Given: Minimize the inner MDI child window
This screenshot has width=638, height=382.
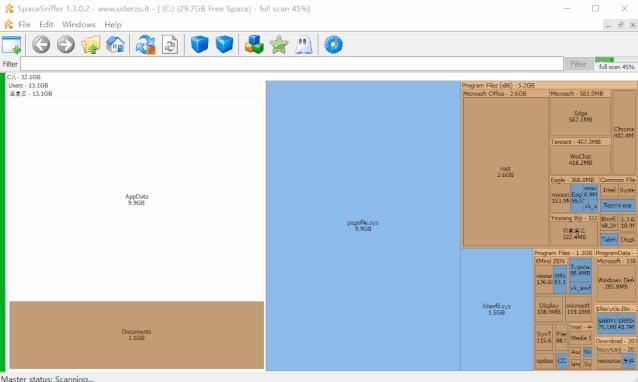Looking at the screenshot, I should pos(608,25).
